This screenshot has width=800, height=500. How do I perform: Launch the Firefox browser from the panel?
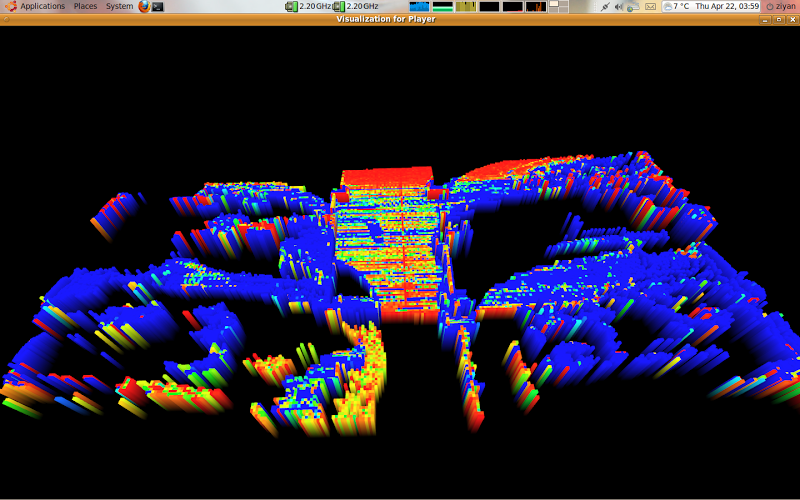144,6
